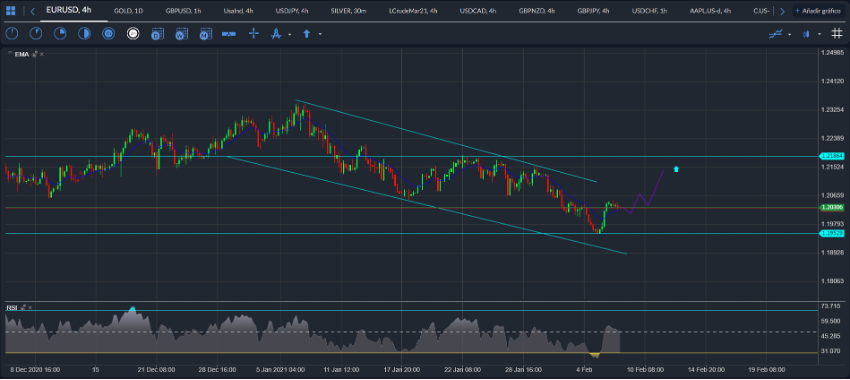850x380 pixels.
Task: Click the EMA indicator label
Action: [22, 54]
